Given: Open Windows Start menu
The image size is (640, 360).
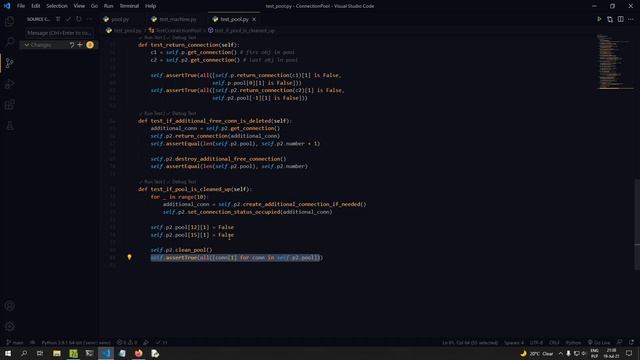Looking at the screenshot, I should [8, 353].
